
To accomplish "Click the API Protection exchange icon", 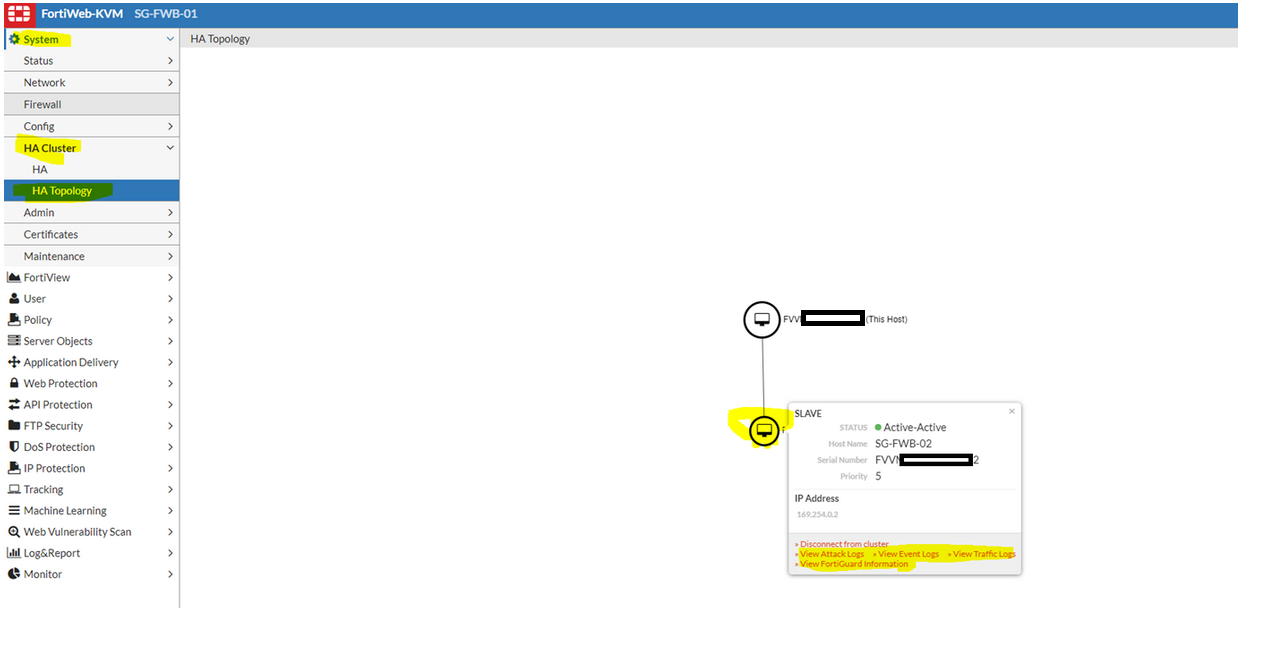I will 14,404.
